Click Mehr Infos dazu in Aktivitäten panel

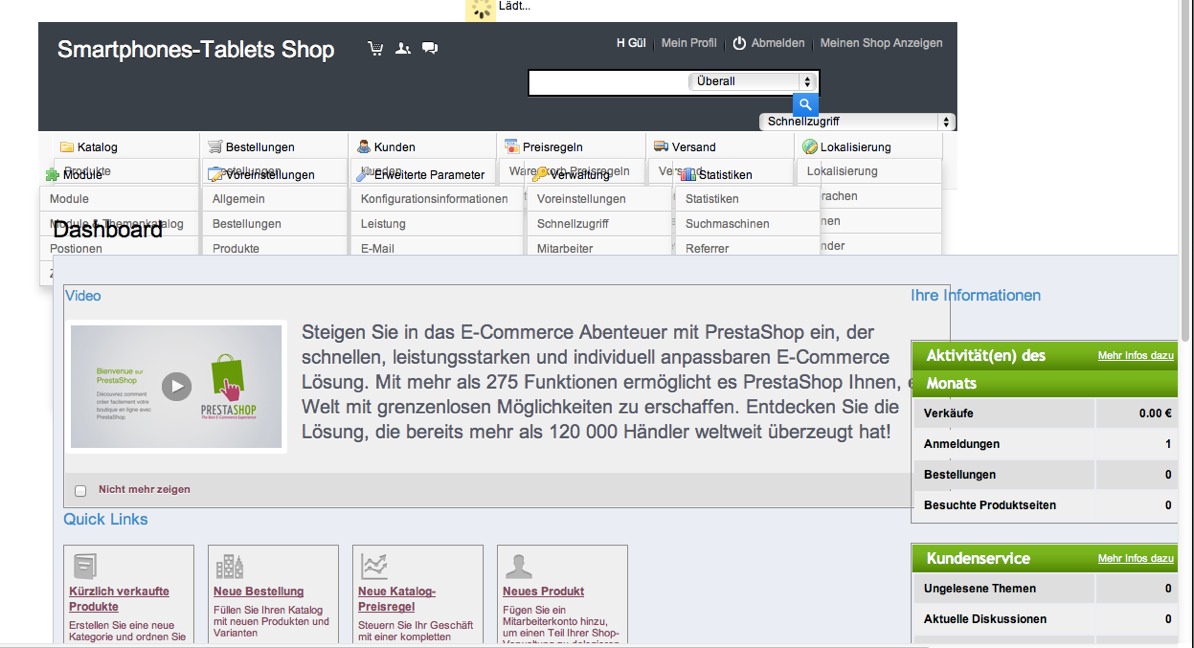pyautogui.click(x=1135, y=356)
